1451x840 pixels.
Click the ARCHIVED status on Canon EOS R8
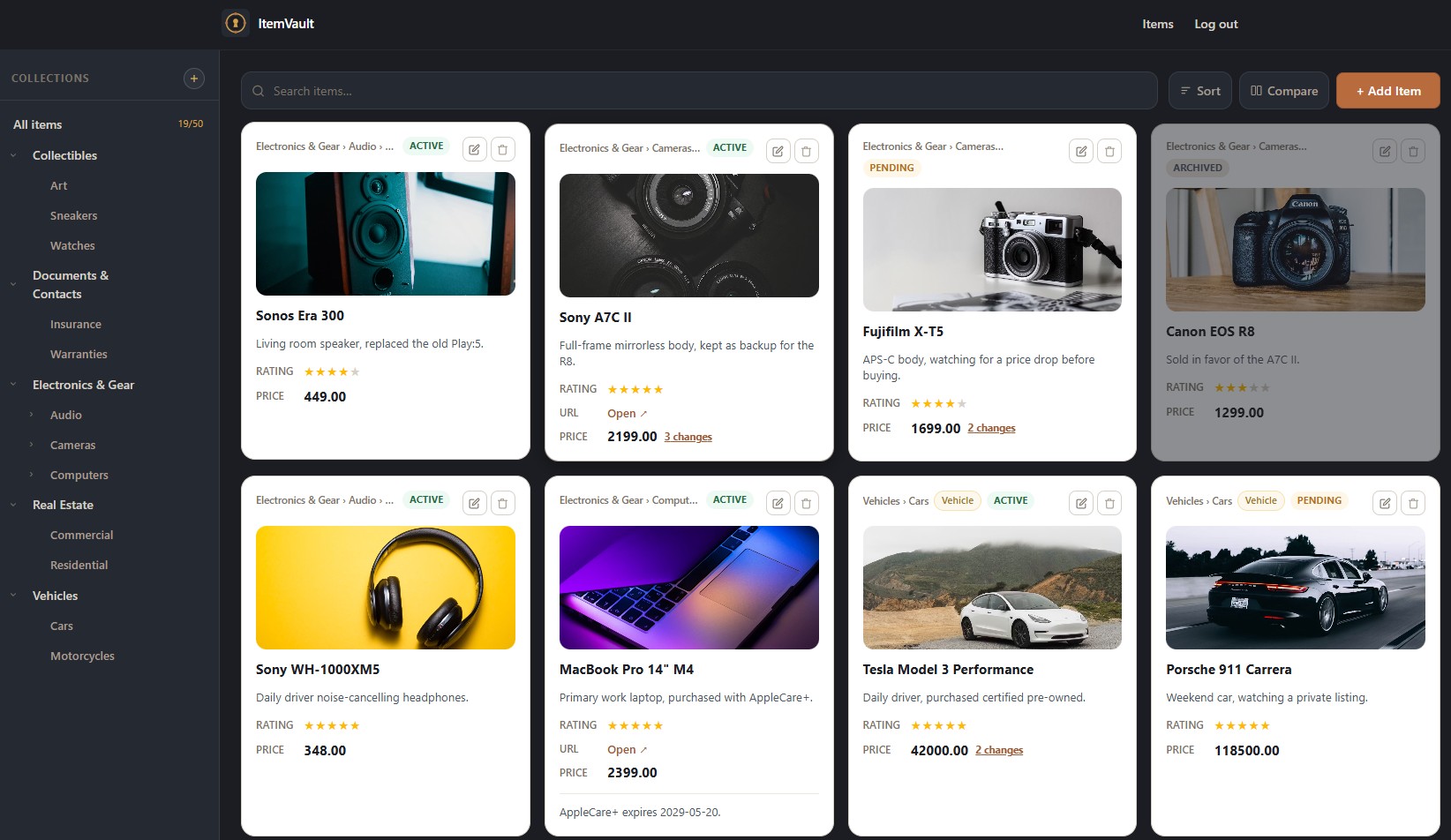coord(1198,168)
